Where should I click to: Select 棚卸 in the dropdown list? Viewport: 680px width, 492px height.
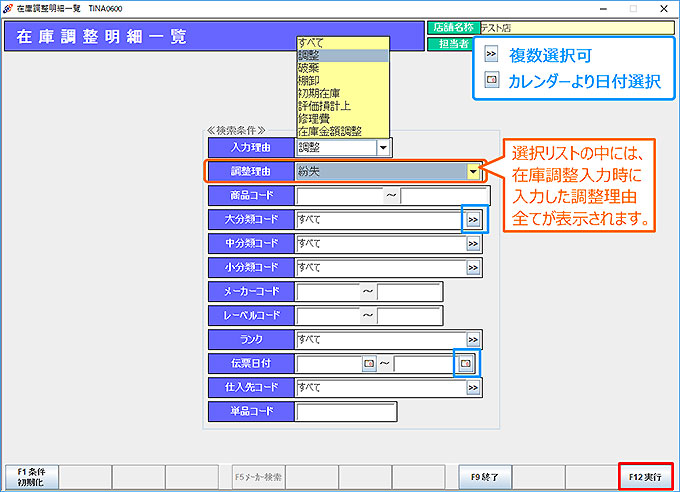click(x=343, y=81)
